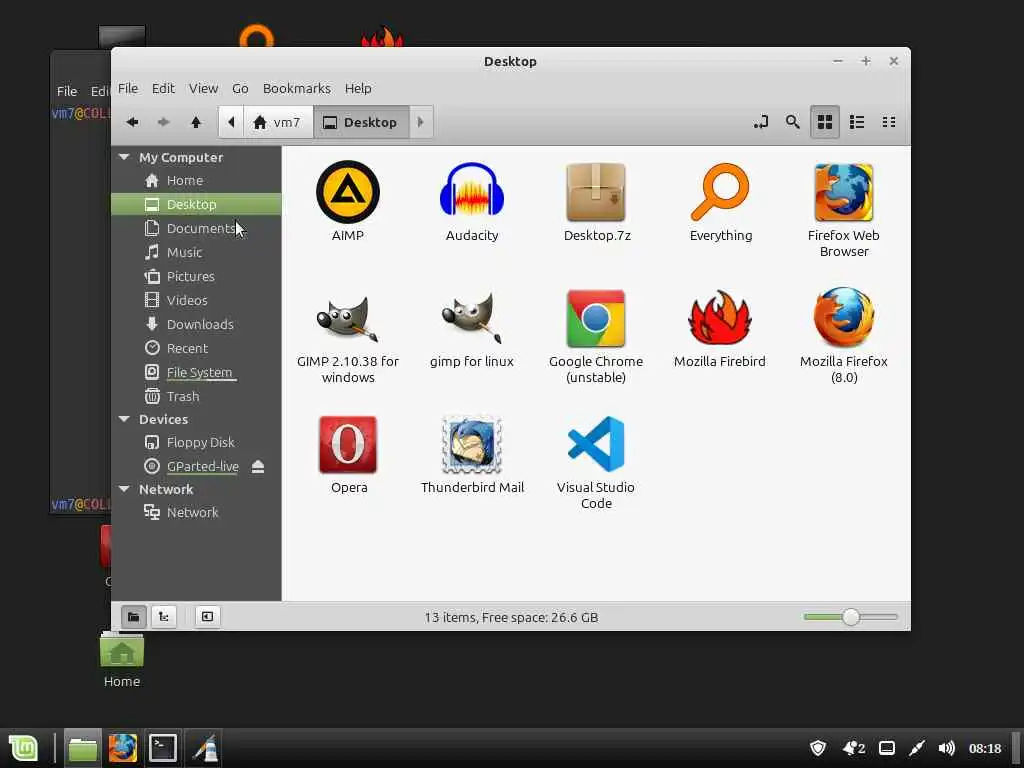Open the View menu
Image resolution: width=1024 pixels, height=768 pixels.
[x=204, y=88]
